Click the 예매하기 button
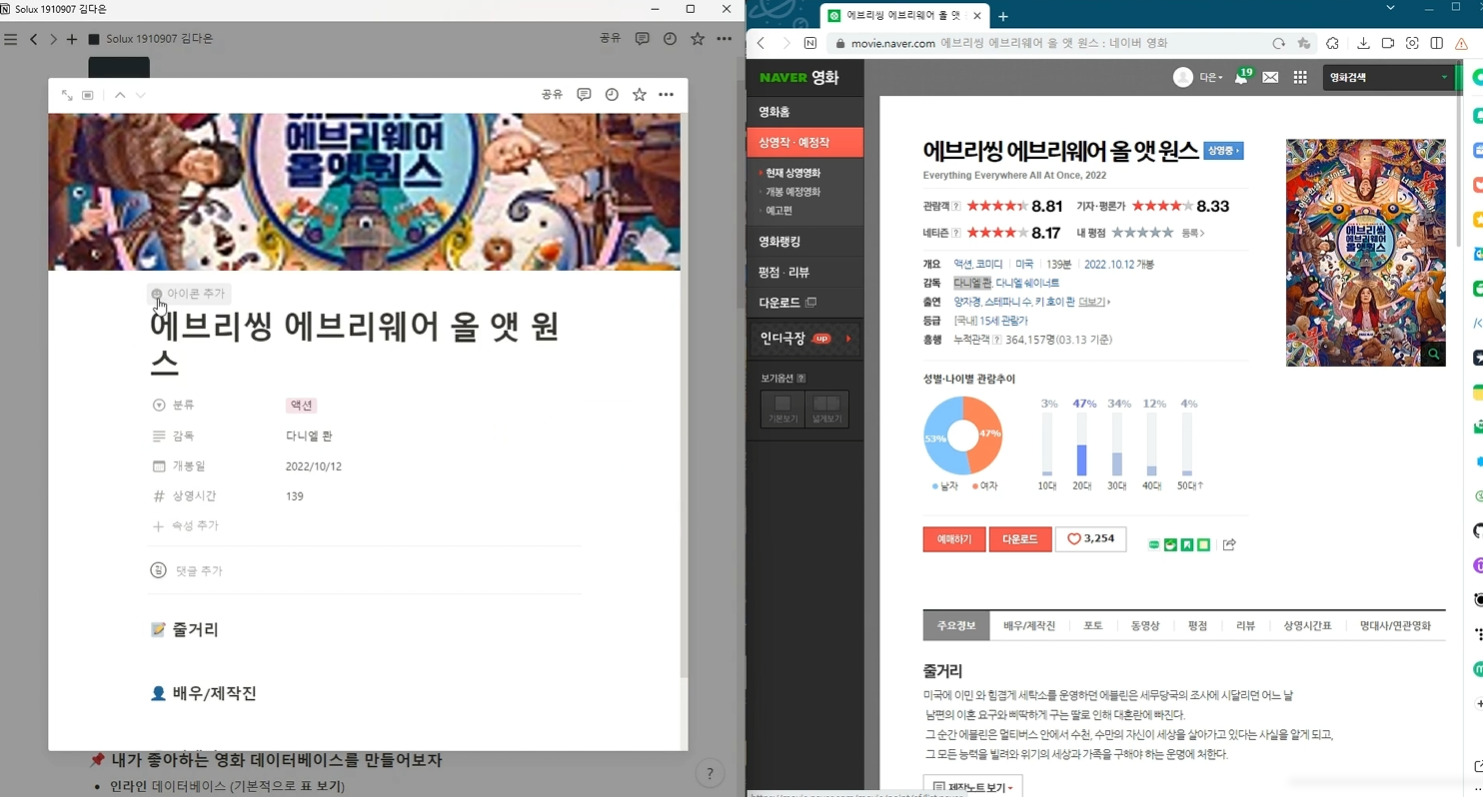This screenshot has width=1483, height=797. (954, 539)
